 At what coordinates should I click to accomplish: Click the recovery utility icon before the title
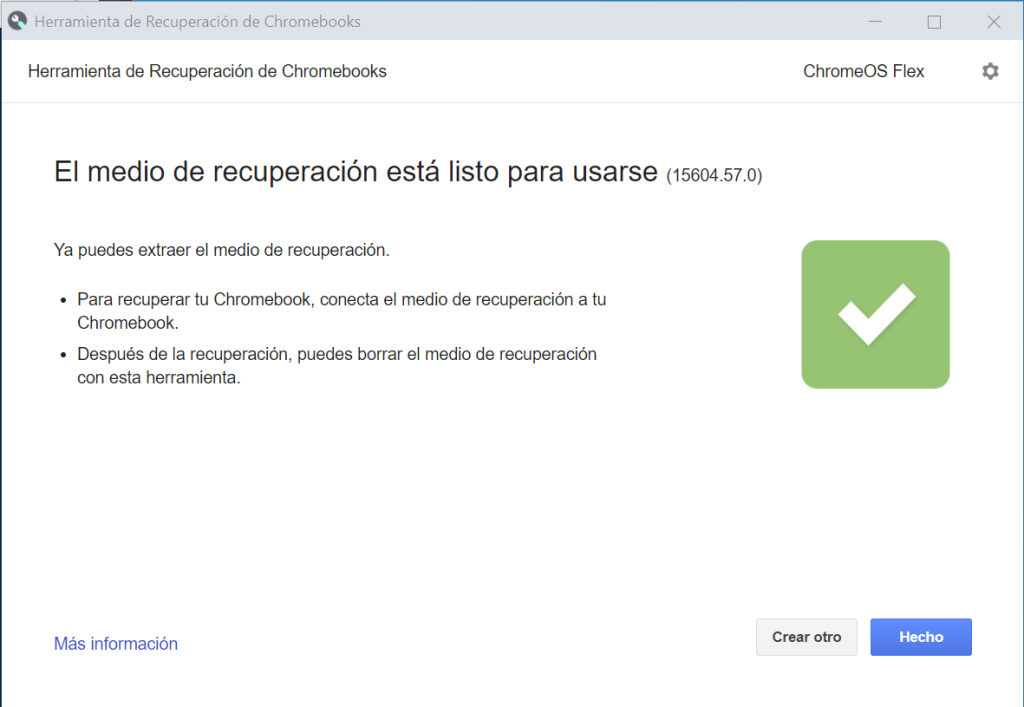pos(17,19)
